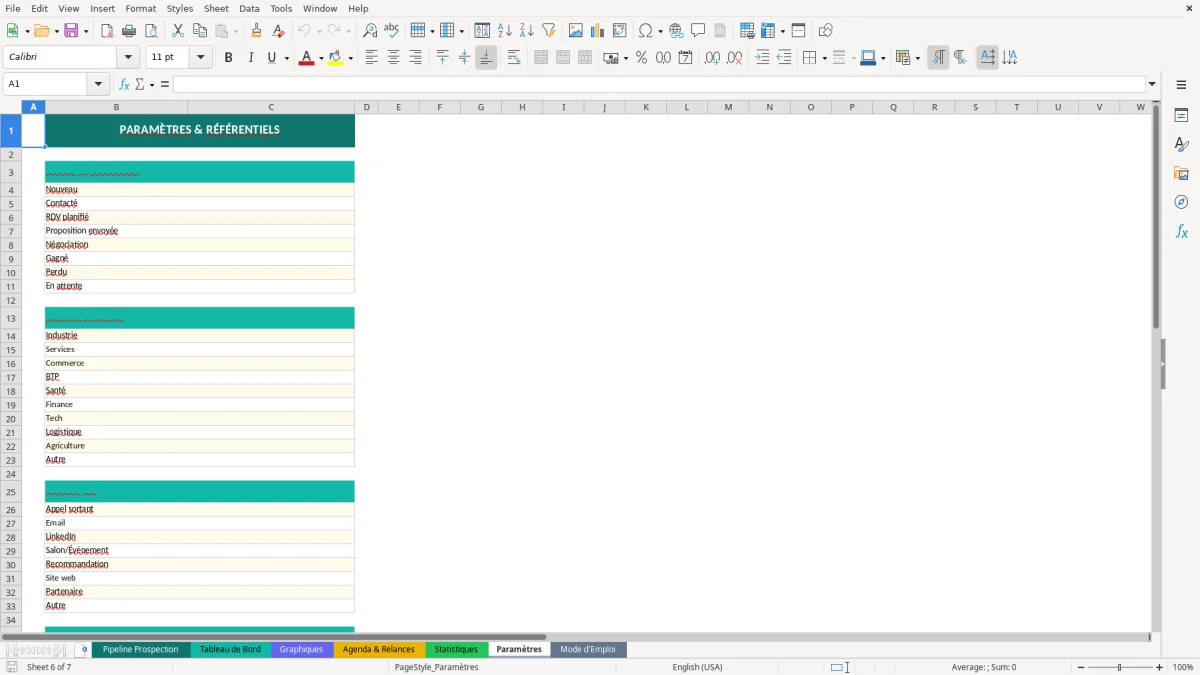Image resolution: width=1200 pixels, height=675 pixels.
Task: Open sidebar Properties panel icon
Action: coord(1181,116)
